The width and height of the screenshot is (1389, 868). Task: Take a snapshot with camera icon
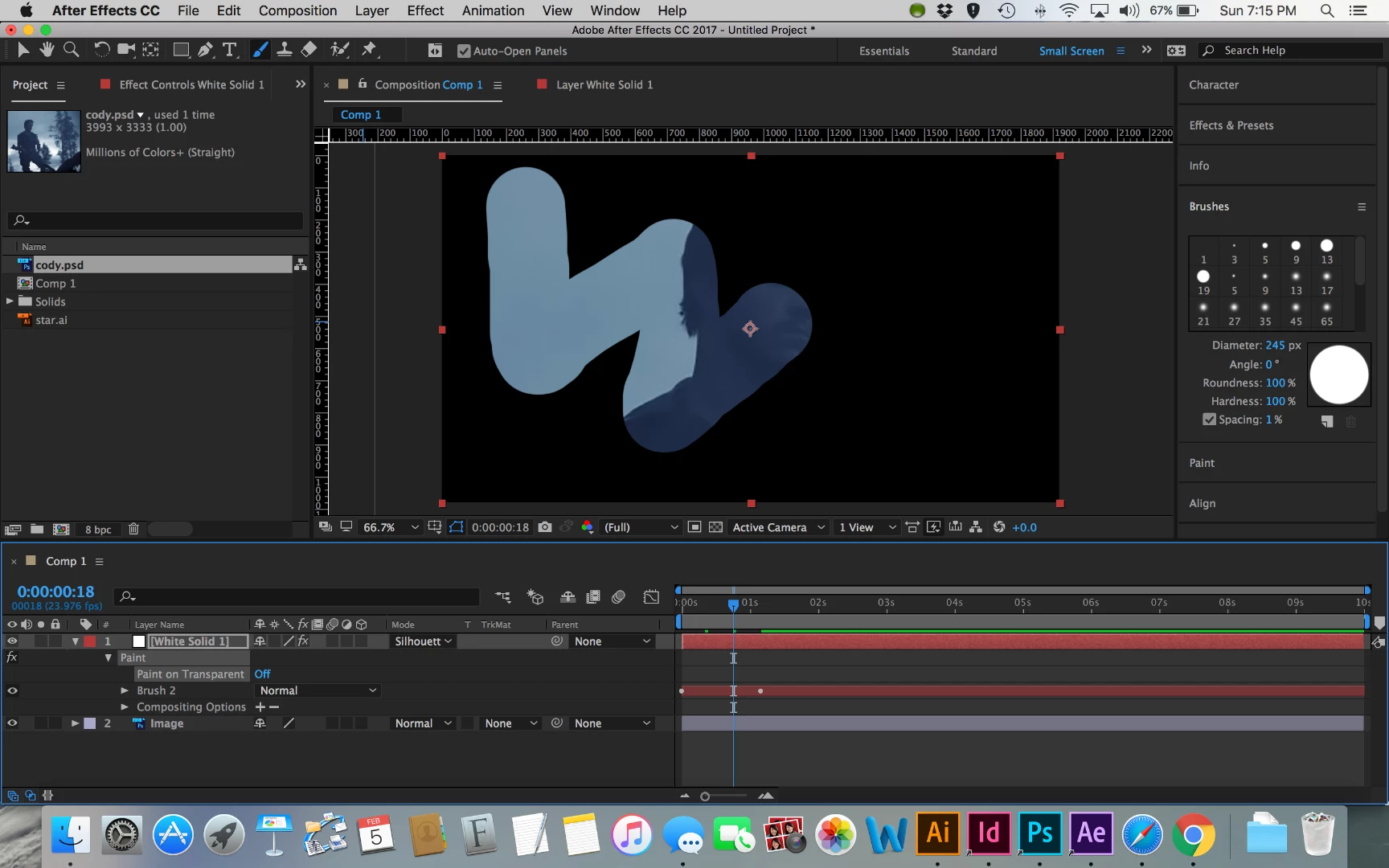545,527
